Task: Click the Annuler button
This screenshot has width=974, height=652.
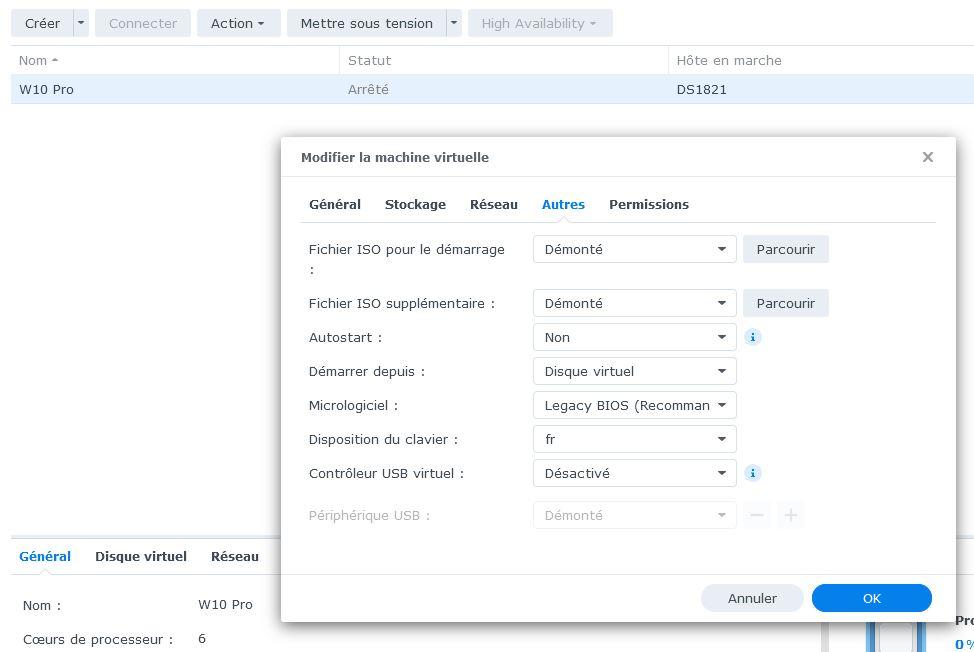Action: coord(752,598)
